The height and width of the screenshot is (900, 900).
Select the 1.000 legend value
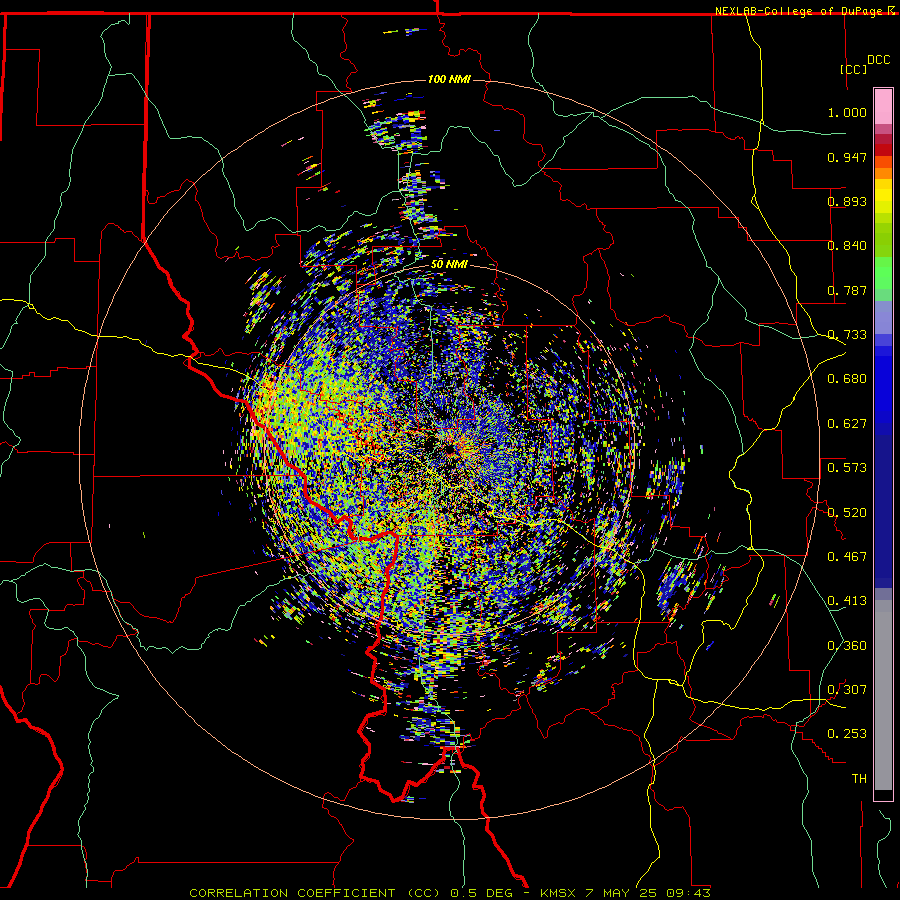click(847, 112)
